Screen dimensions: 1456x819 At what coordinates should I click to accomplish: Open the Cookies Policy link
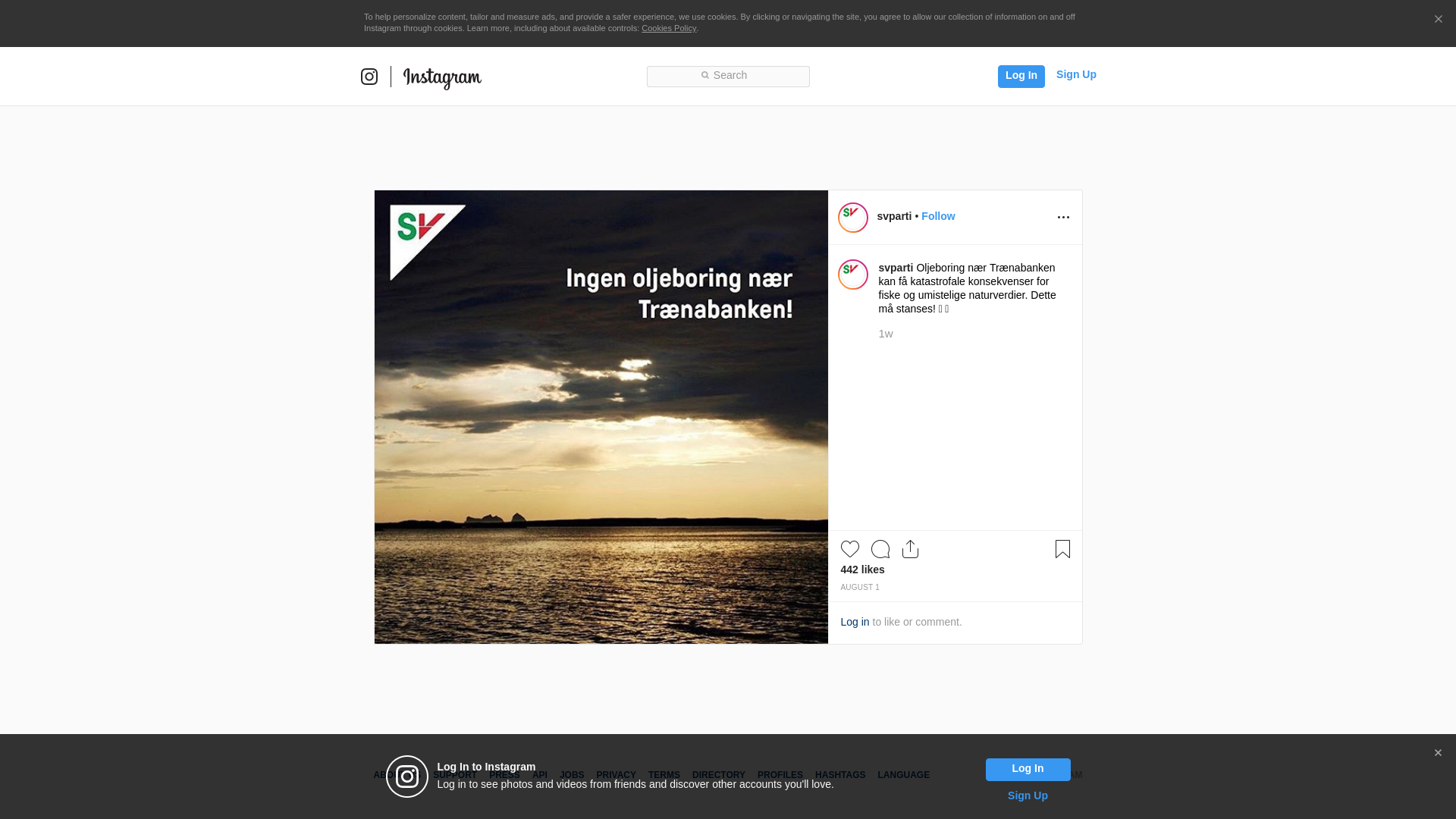point(669,28)
